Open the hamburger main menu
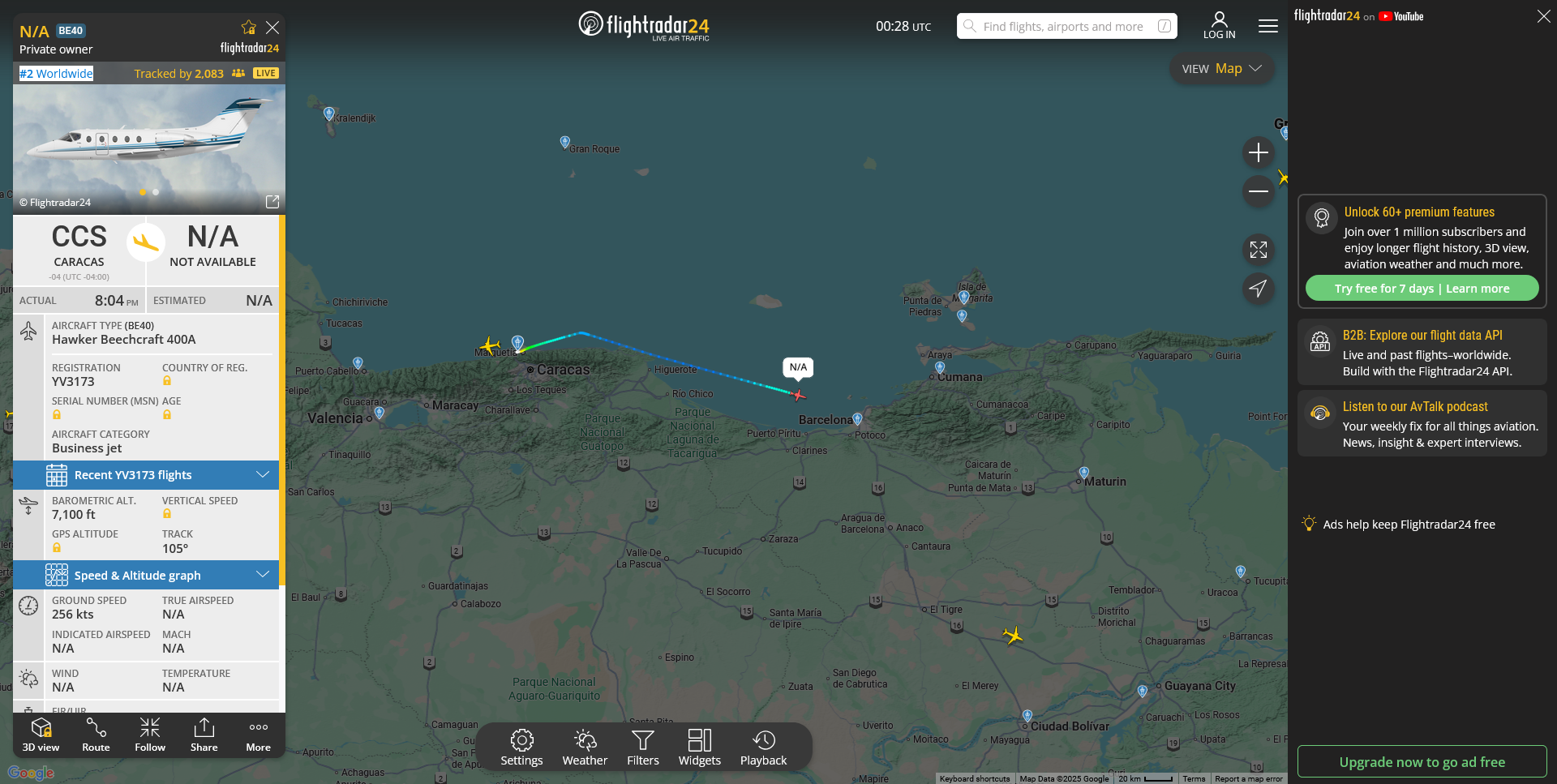The height and width of the screenshot is (784, 1557). point(1267,27)
